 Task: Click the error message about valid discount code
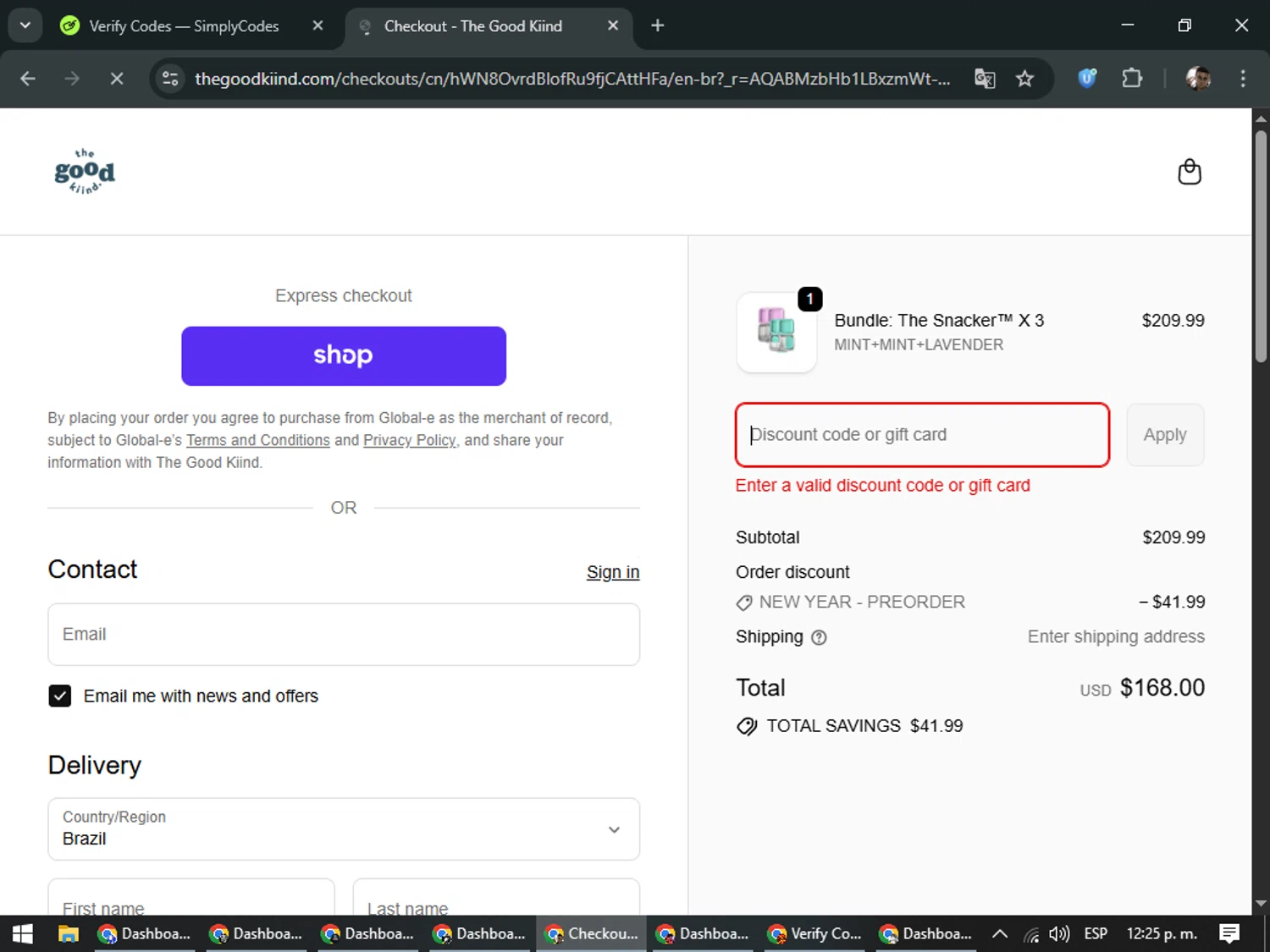click(x=883, y=486)
